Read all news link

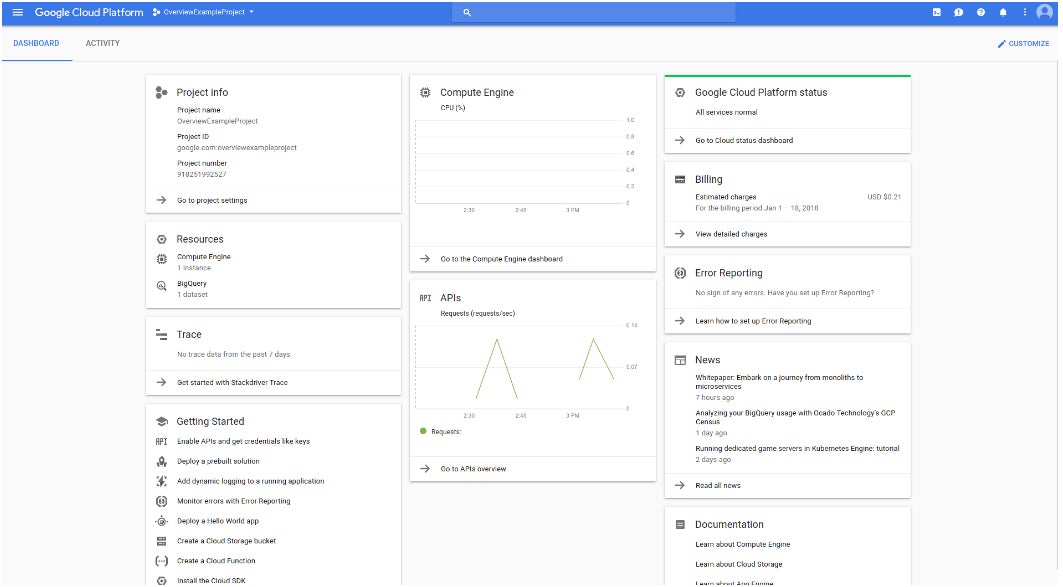[x=718, y=486]
